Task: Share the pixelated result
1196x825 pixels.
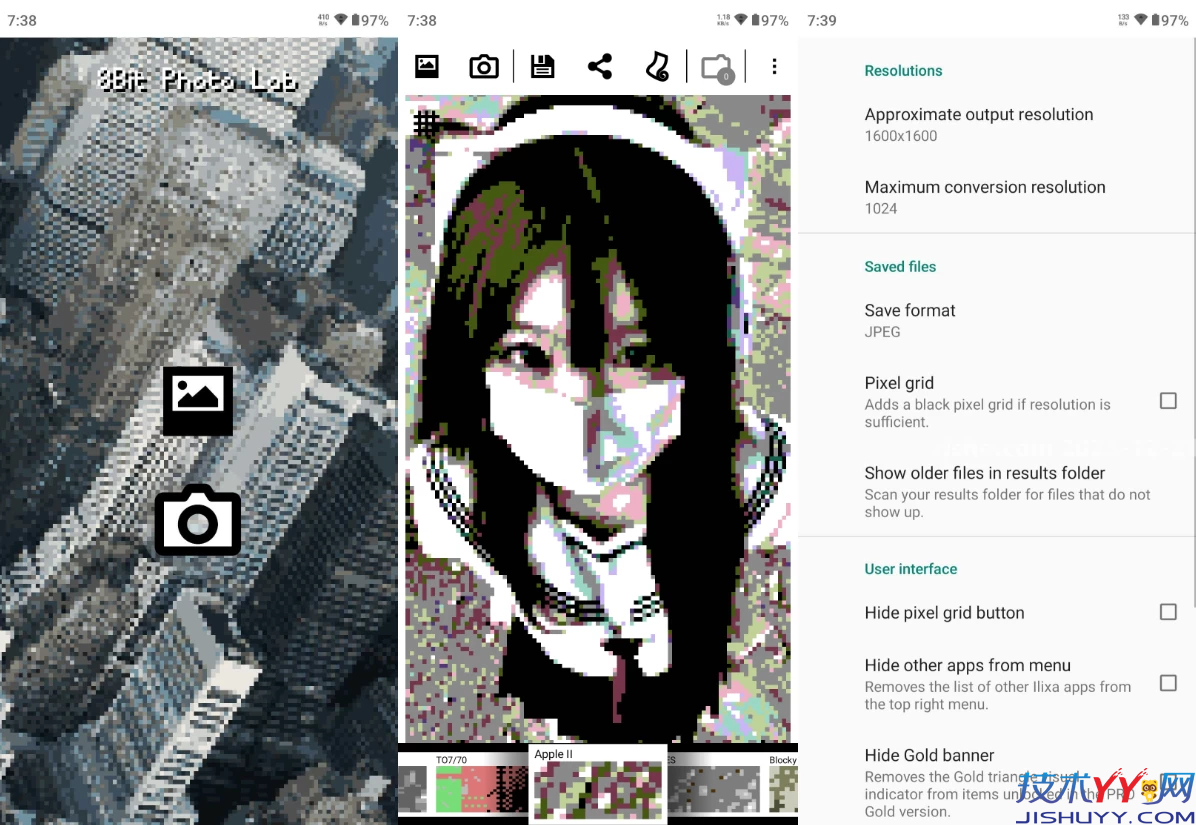Action: (x=599, y=66)
